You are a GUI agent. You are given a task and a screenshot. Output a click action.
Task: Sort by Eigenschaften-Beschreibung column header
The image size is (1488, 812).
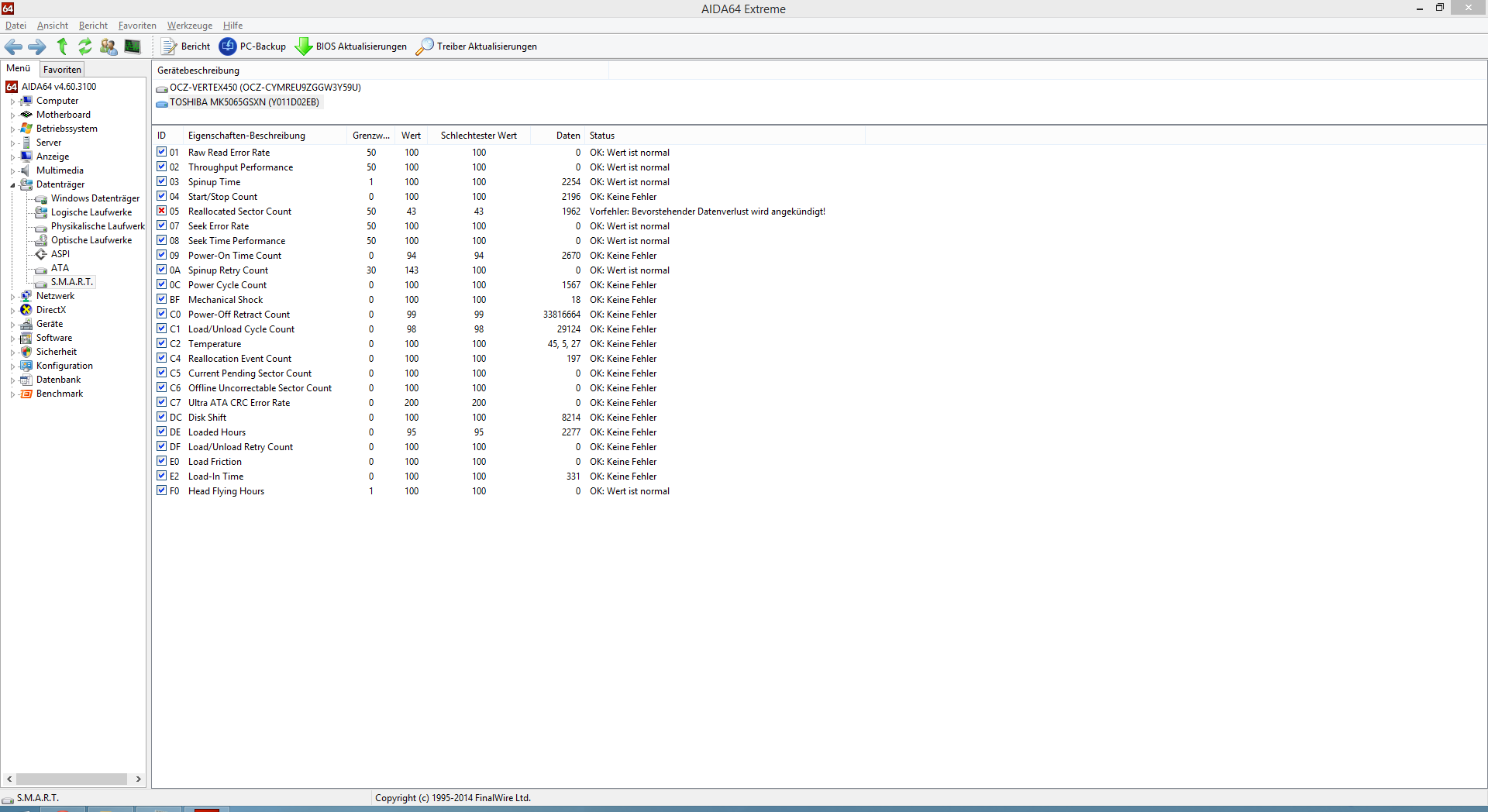click(263, 136)
